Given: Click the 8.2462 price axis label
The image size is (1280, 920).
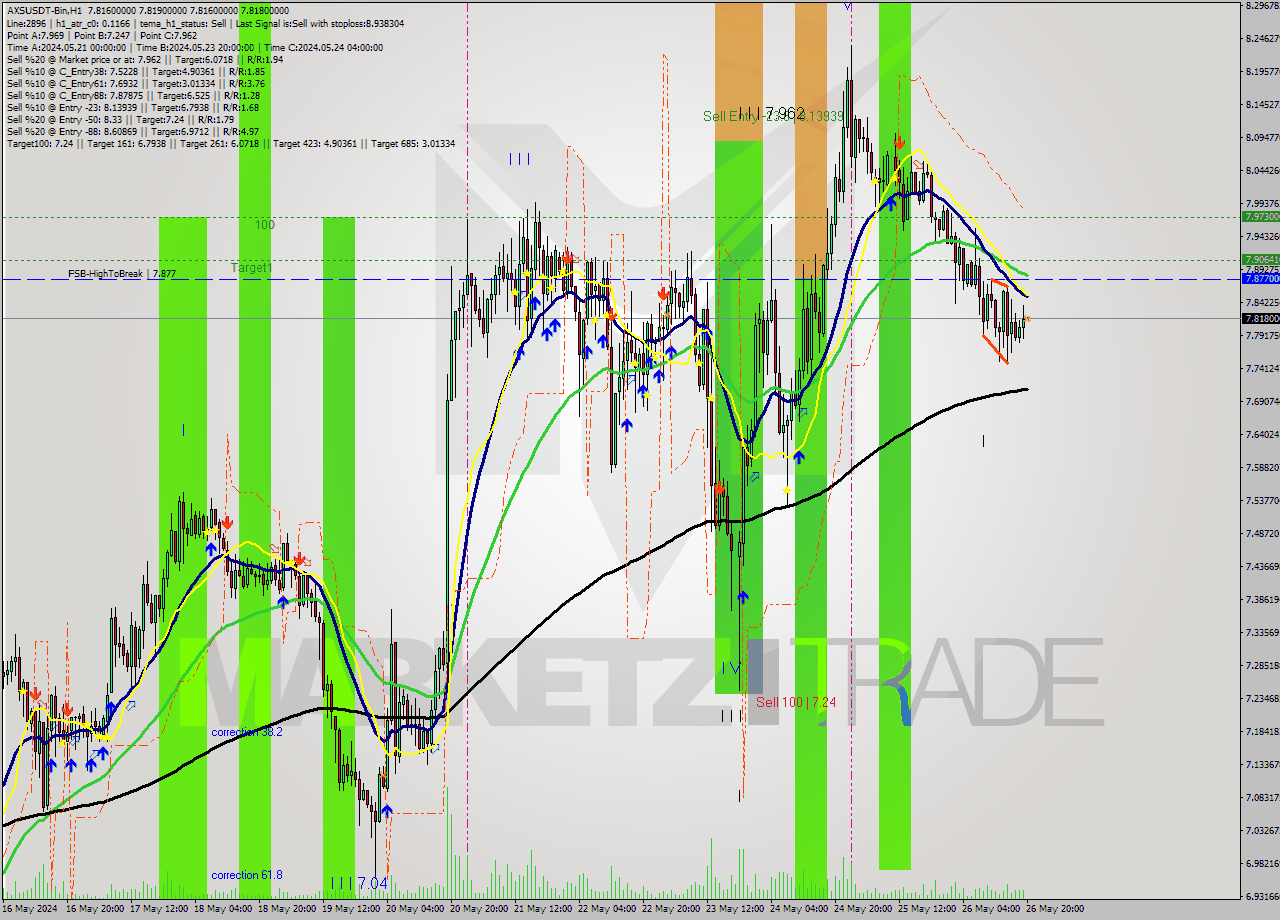Looking at the screenshot, I should (x=1262, y=39).
